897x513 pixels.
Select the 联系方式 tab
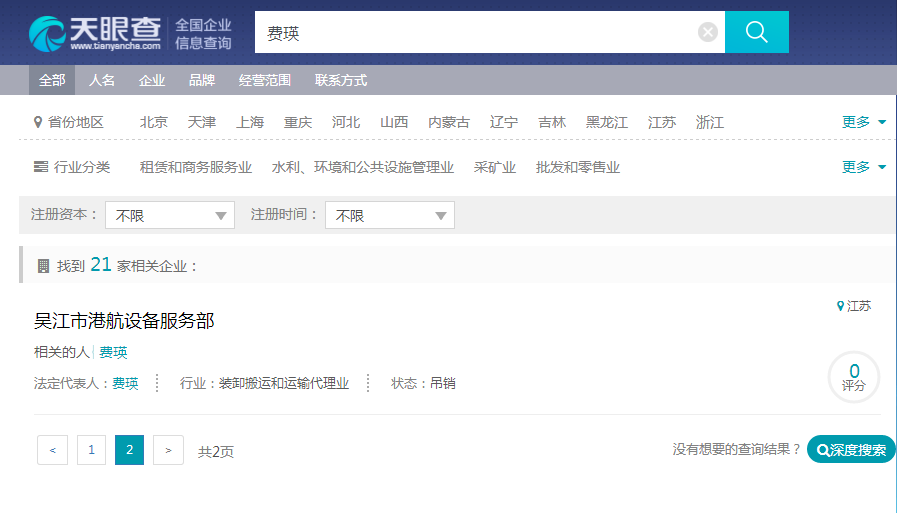[x=341, y=80]
